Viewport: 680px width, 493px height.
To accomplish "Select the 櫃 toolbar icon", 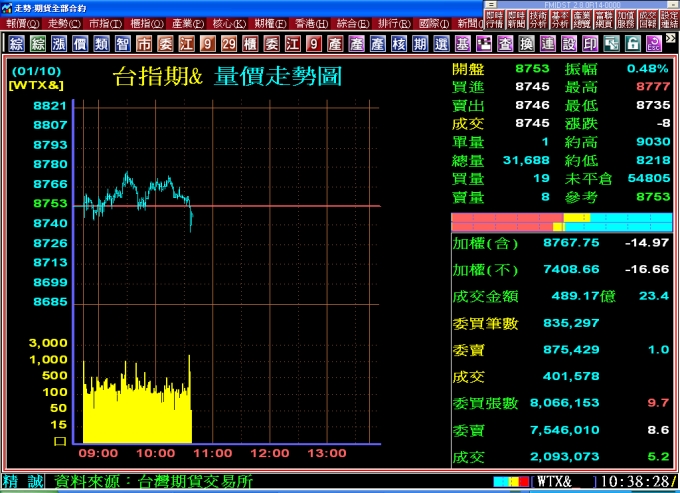I will pyautogui.click(x=250, y=44).
